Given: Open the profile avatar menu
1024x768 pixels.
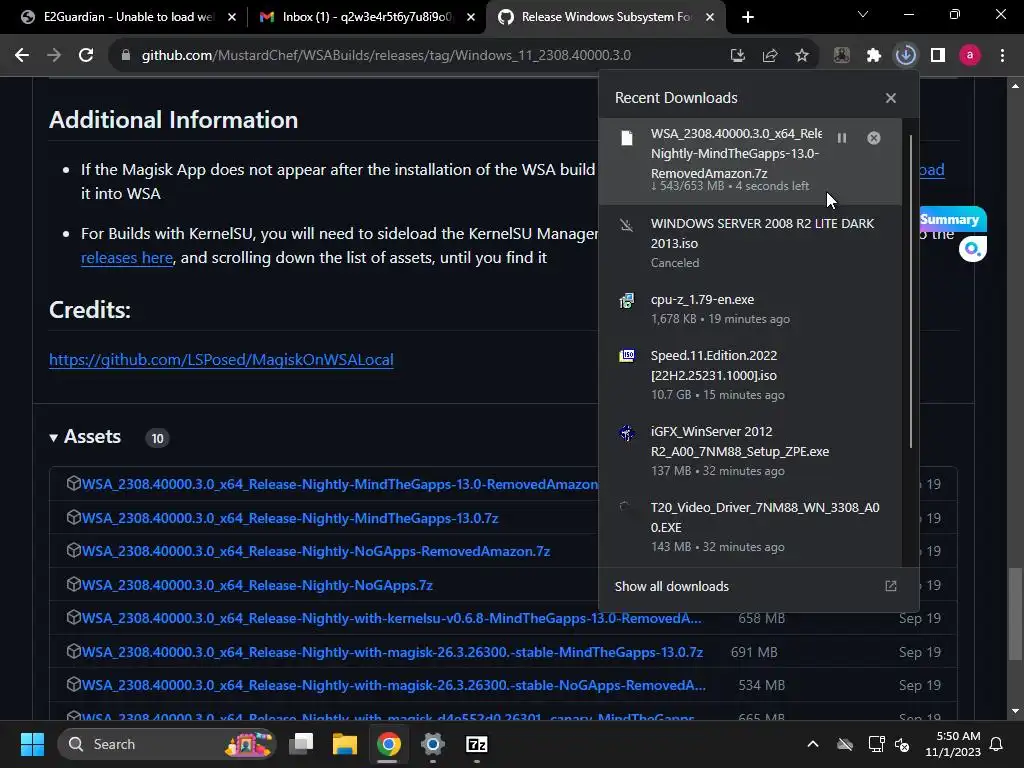Looking at the screenshot, I should 970,55.
